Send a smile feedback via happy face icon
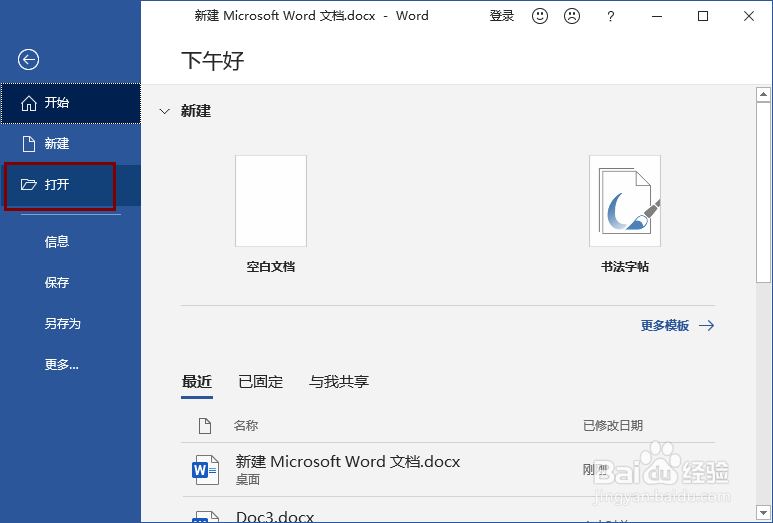773x523 pixels. tap(540, 16)
